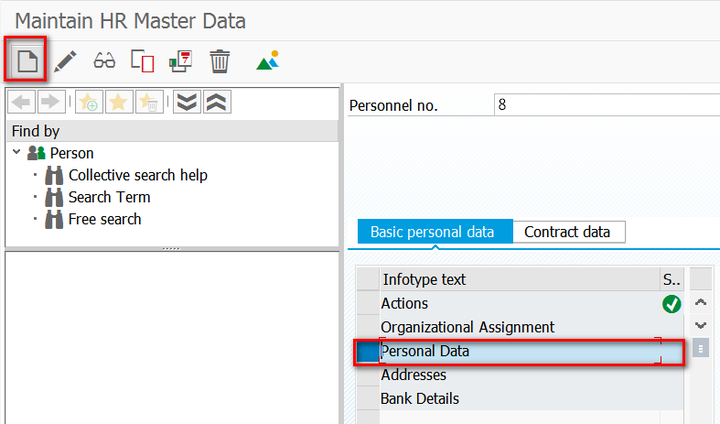Expand all with double down chevrons
This screenshot has width=720, height=424.
click(186, 103)
